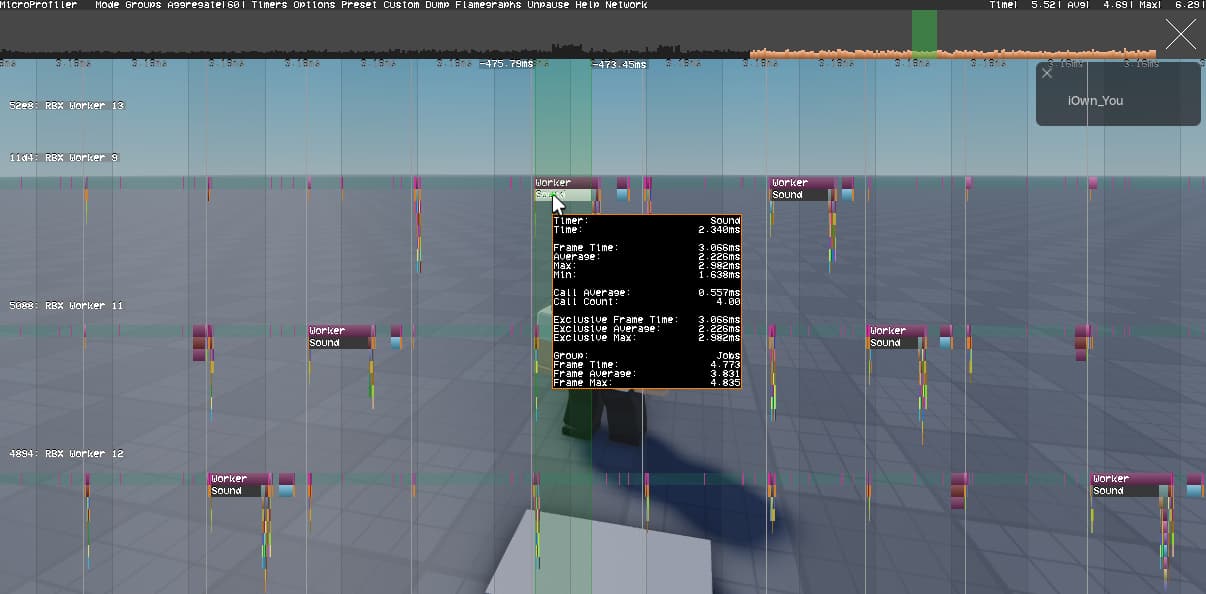Select the -473.45ms time marker

click(619, 64)
